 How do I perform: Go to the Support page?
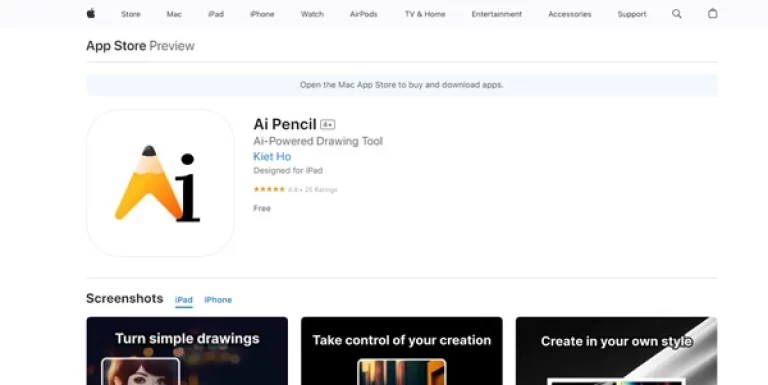tap(632, 14)
